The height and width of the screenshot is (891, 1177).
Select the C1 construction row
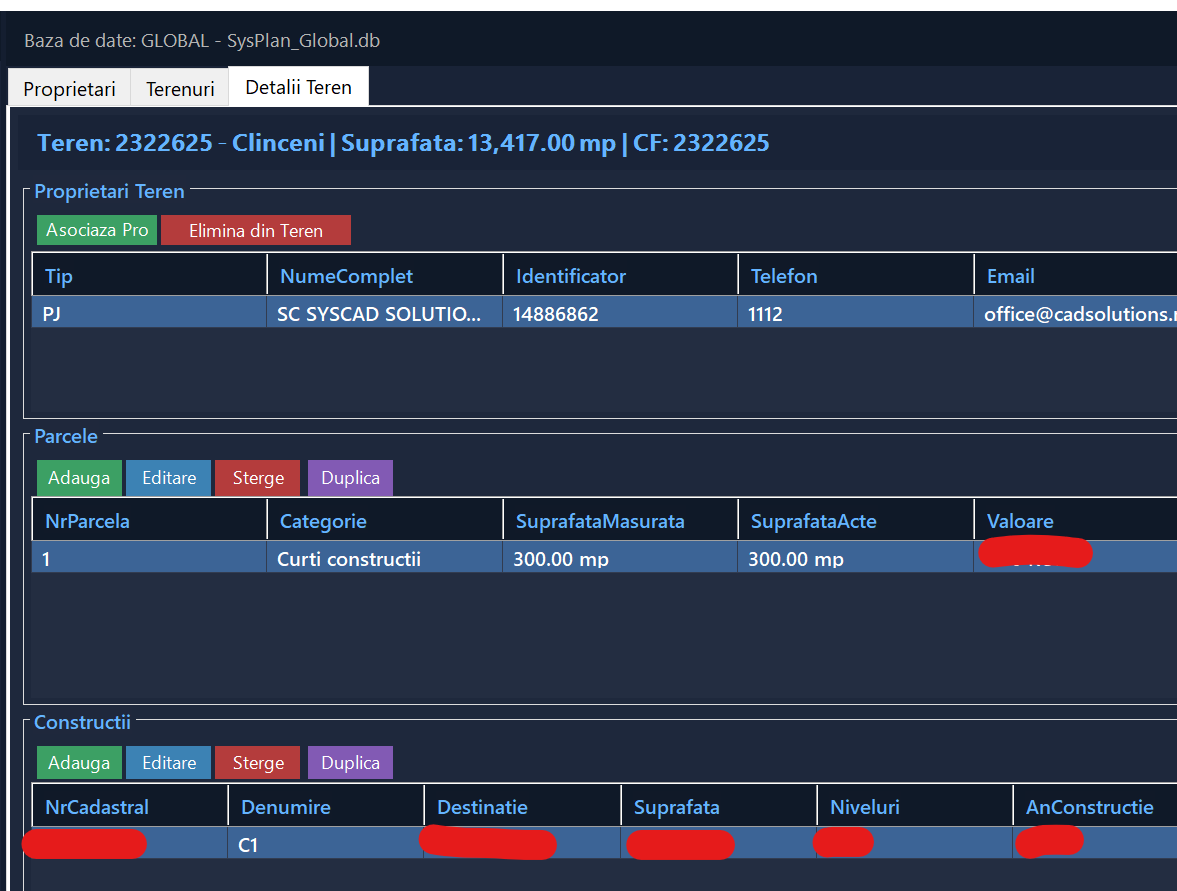(248, 845)
